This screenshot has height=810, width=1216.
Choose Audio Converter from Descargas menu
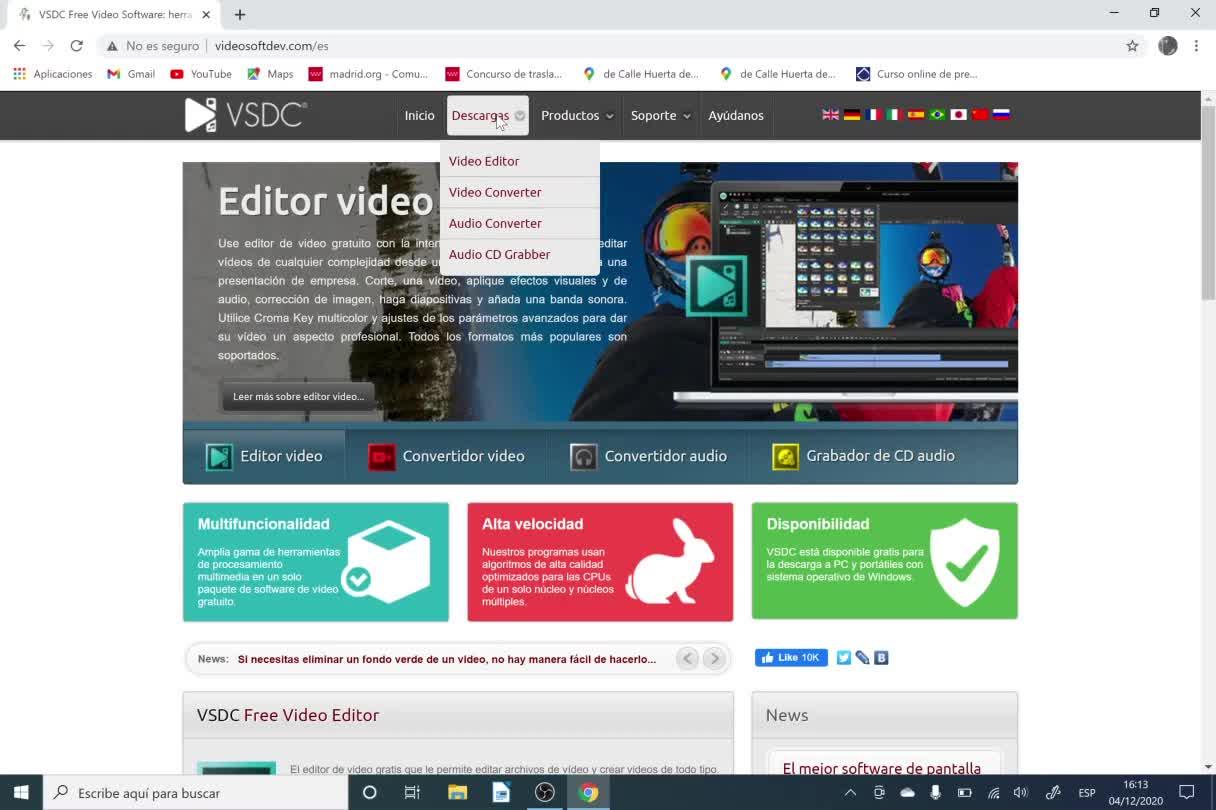pyautogui.click(x=520, y=223)
